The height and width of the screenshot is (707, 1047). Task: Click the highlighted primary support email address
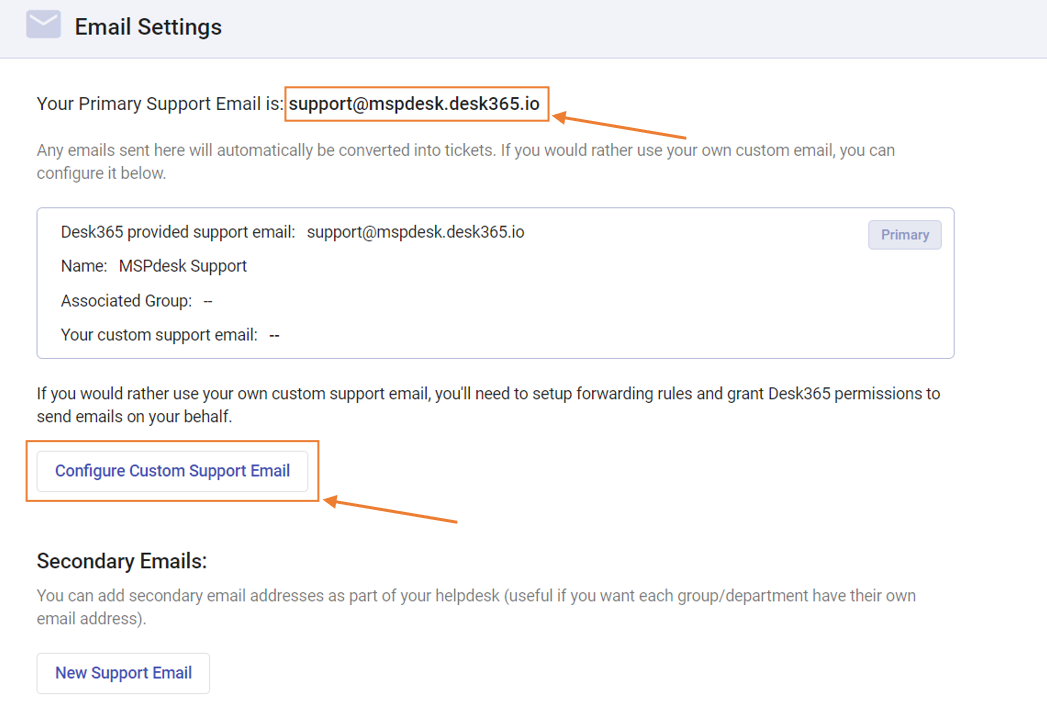coord(416,103)
